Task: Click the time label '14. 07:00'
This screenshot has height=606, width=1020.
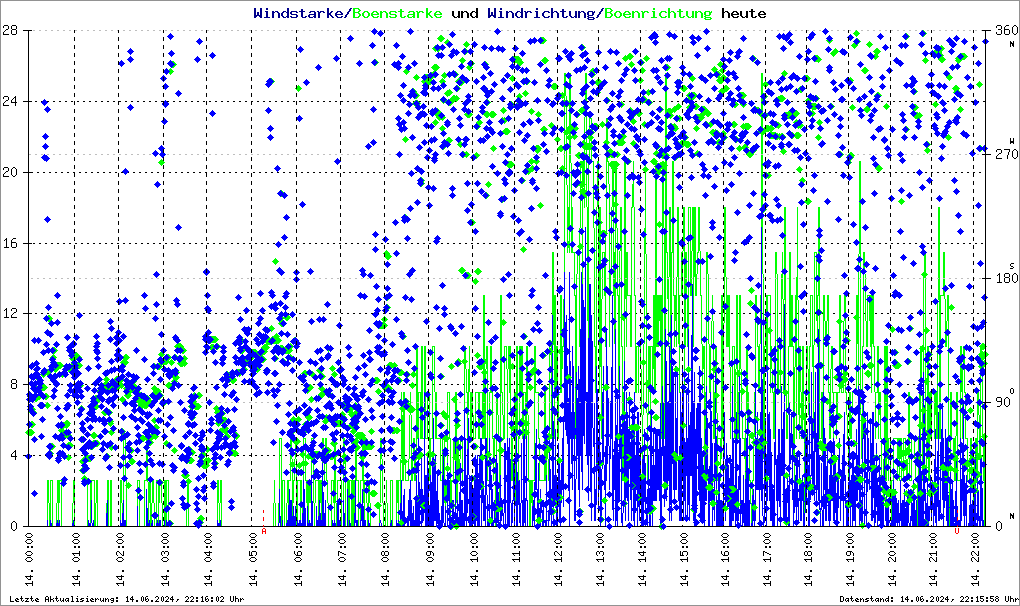Action: tap(341, 559)
